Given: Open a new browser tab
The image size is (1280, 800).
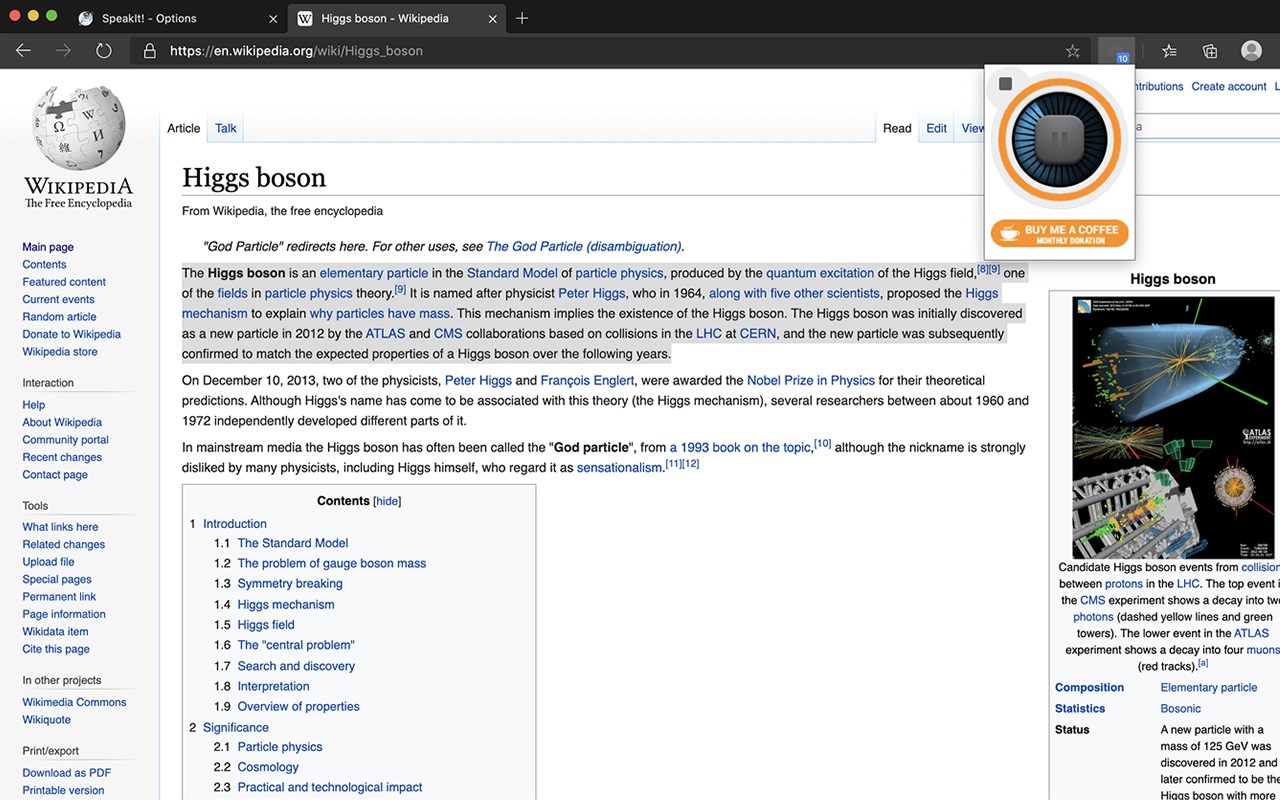Looking at the screenshot, I should [522, 18].
